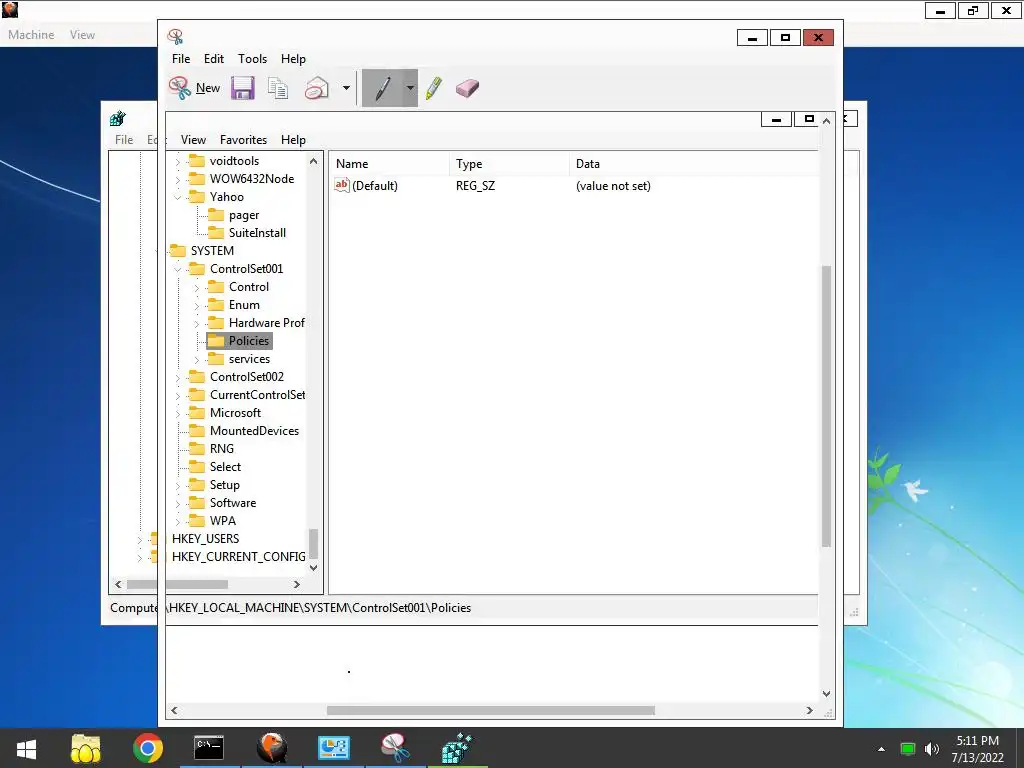Expand the services subkey
This screenshot has width=1024, height=768.
[x=197, y=359]
